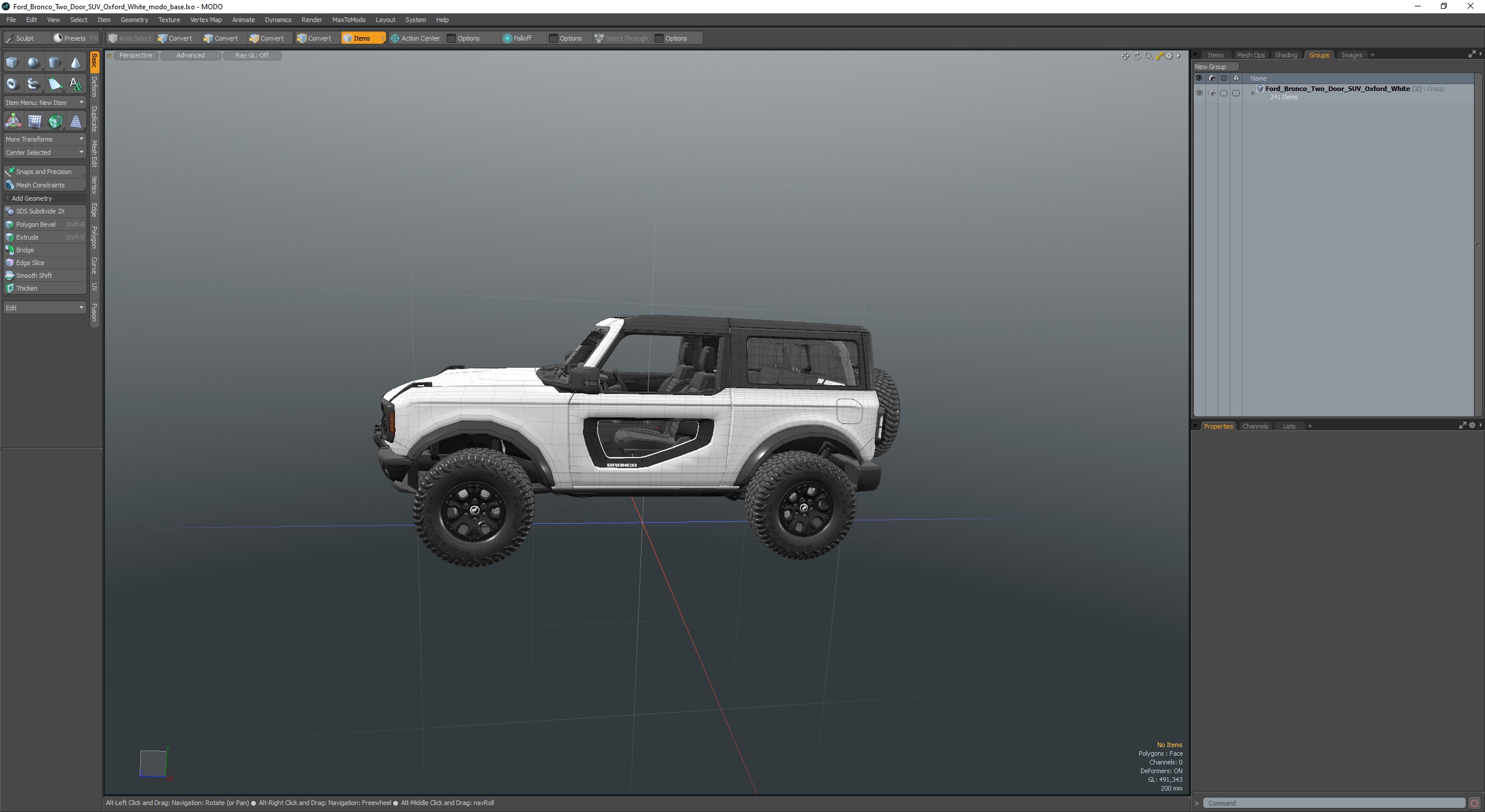1485x812 pixels.
Task: Toggle second checkbox in Ford_Bronco group row
Action: tap(1236, 93)
